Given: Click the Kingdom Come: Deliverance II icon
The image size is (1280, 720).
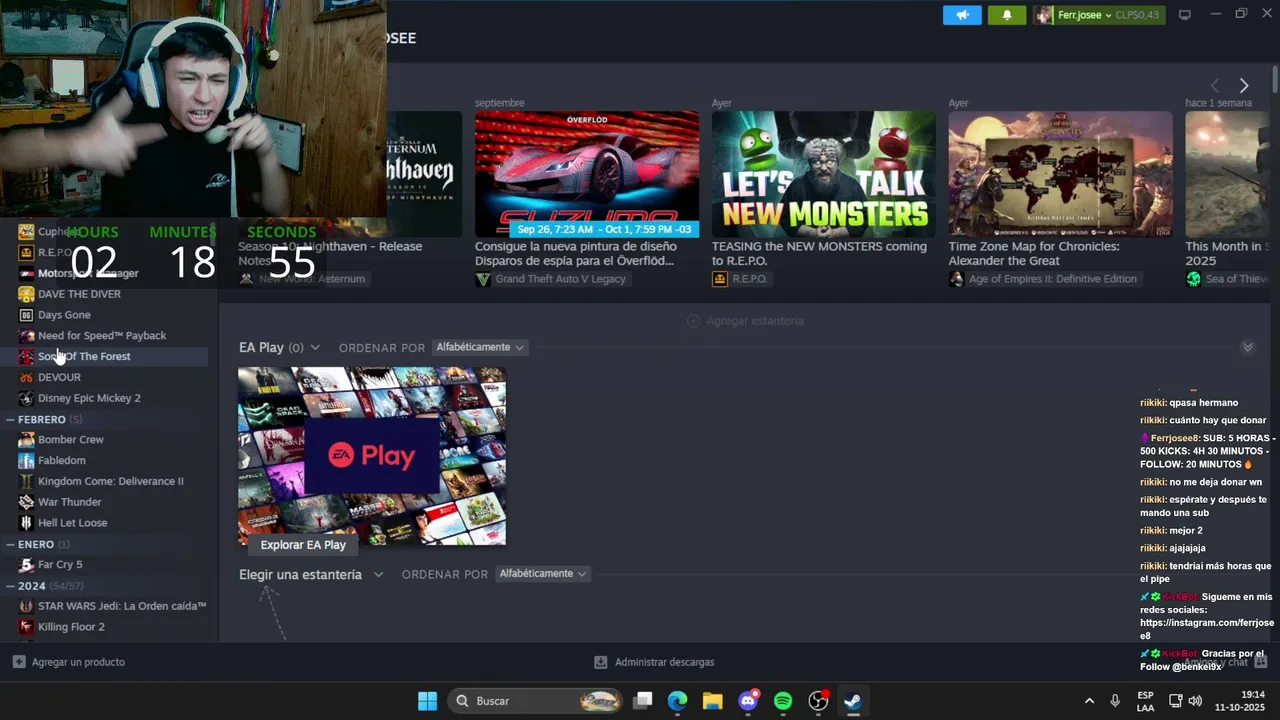Looking at the screenshot, I should tap(27, 481).
